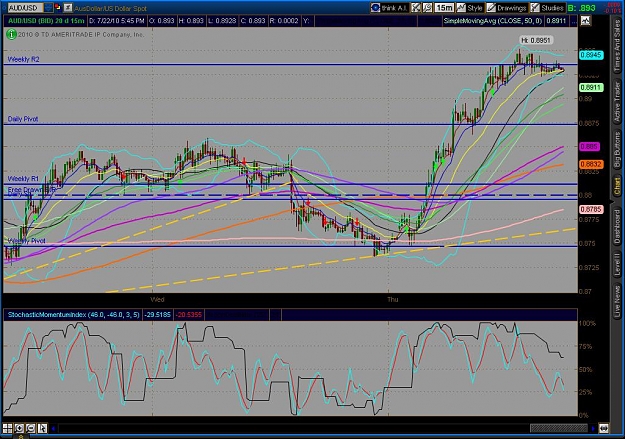This screenshot has height=439, width=625.
Task: Open the 15m timeframe selector
Action: tap(444, 8)
